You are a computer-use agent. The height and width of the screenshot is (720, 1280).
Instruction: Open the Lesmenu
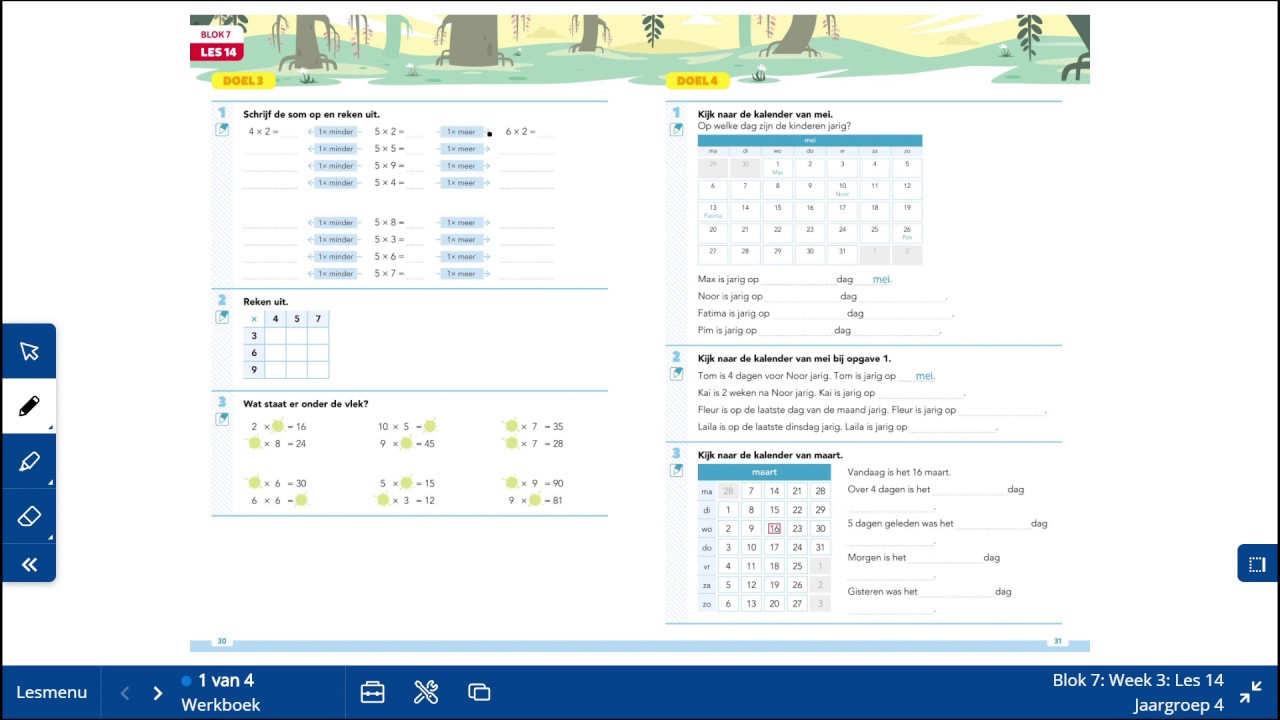(x=51, y=692)
